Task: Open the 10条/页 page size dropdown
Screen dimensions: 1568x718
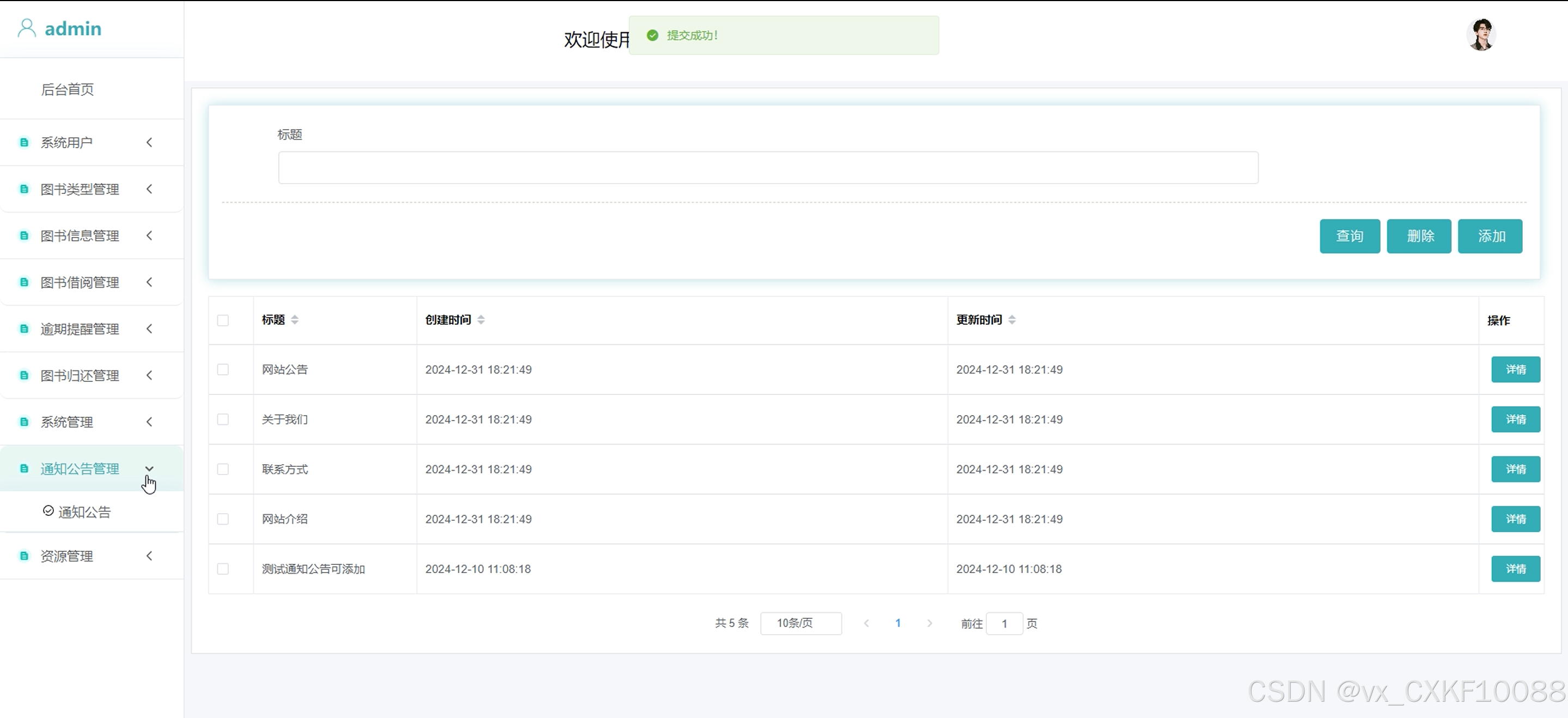Action: [801, 623]
